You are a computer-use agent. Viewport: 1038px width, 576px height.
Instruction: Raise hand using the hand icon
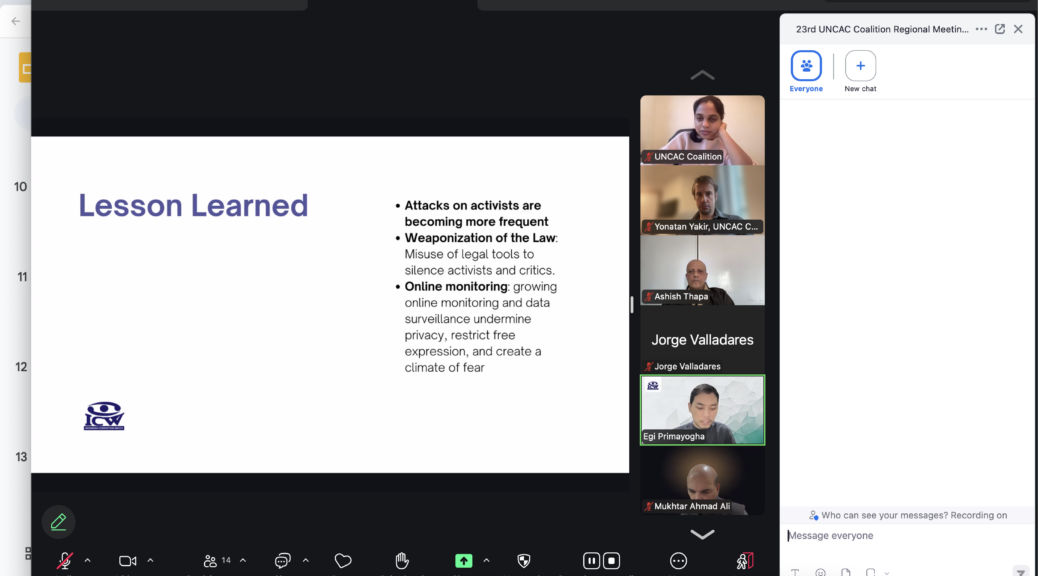point(402,561)
